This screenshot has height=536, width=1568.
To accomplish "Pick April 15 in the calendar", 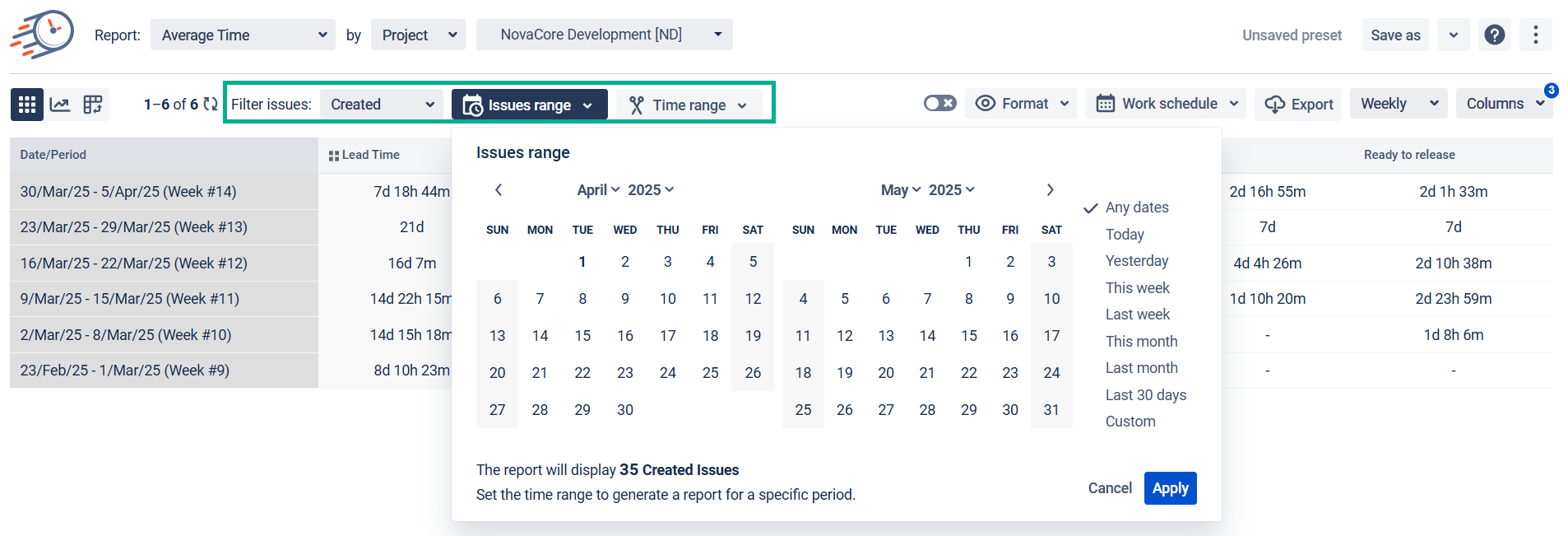I will pos(582,336).
